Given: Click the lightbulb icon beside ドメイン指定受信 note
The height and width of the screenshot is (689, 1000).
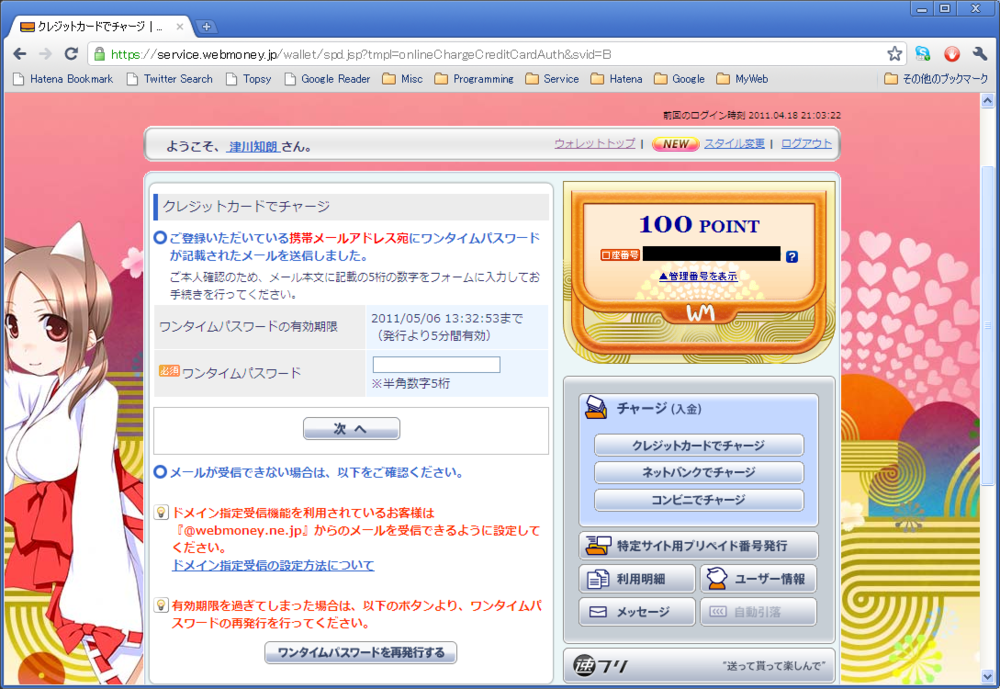Looking at the screenshot, I should click(161, 512).
